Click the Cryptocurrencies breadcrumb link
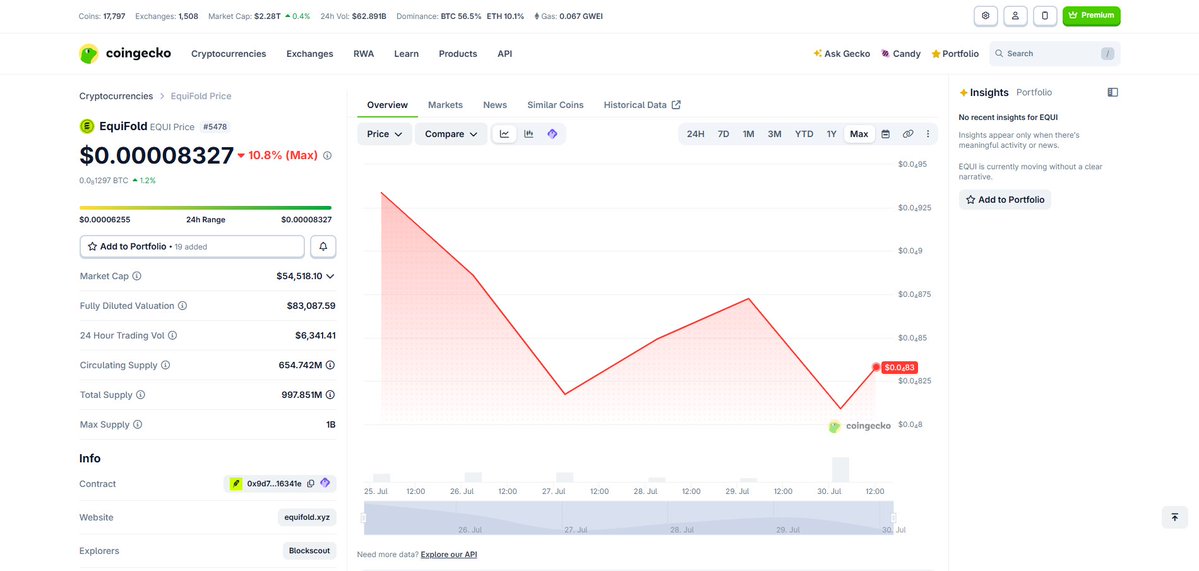The width and height of the screenshot is (1199, 571). pyautogui.click(x=116, y=96)
